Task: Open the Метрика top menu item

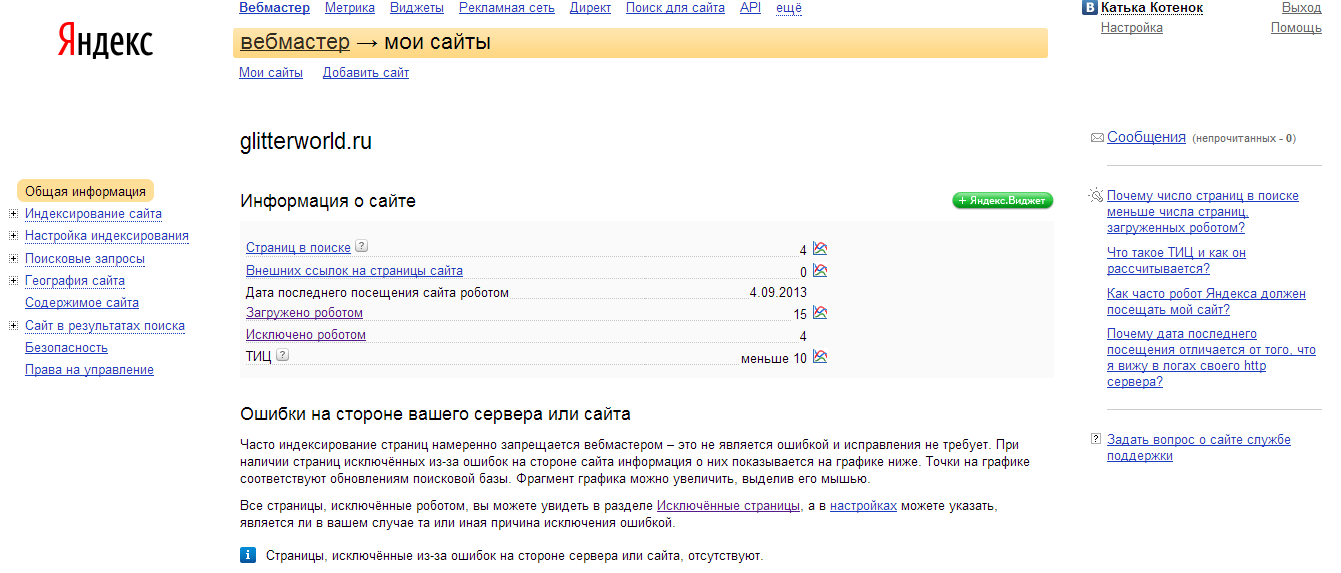Action: point(350,8)
